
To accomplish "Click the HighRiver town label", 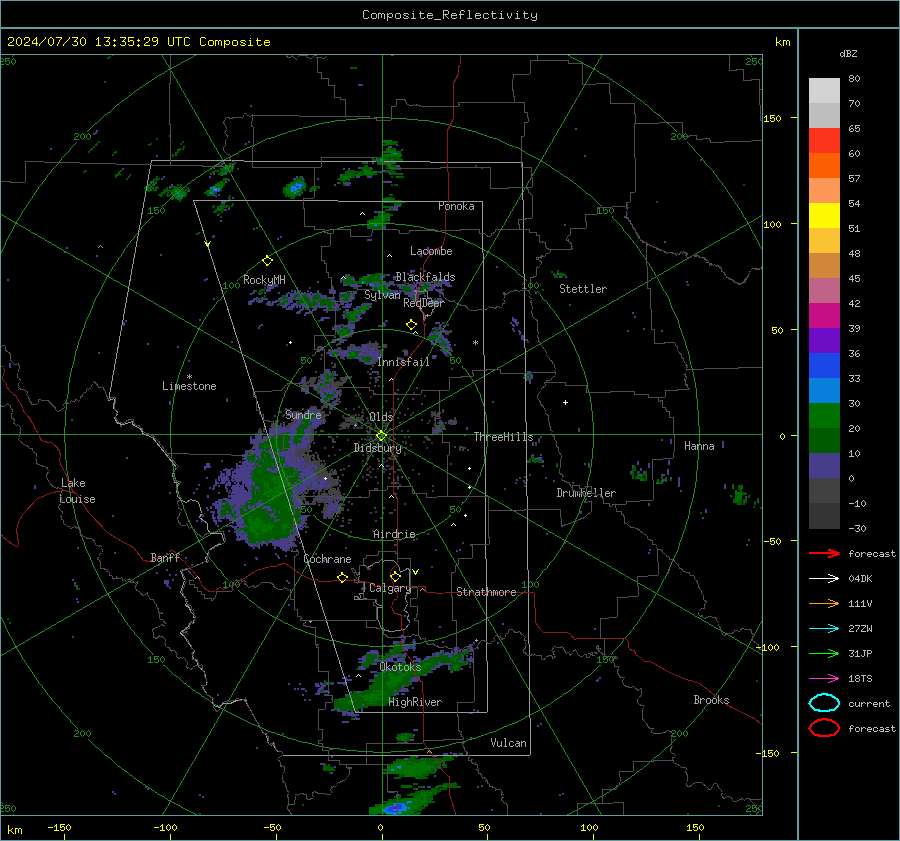I will click(x=414, y=702).
